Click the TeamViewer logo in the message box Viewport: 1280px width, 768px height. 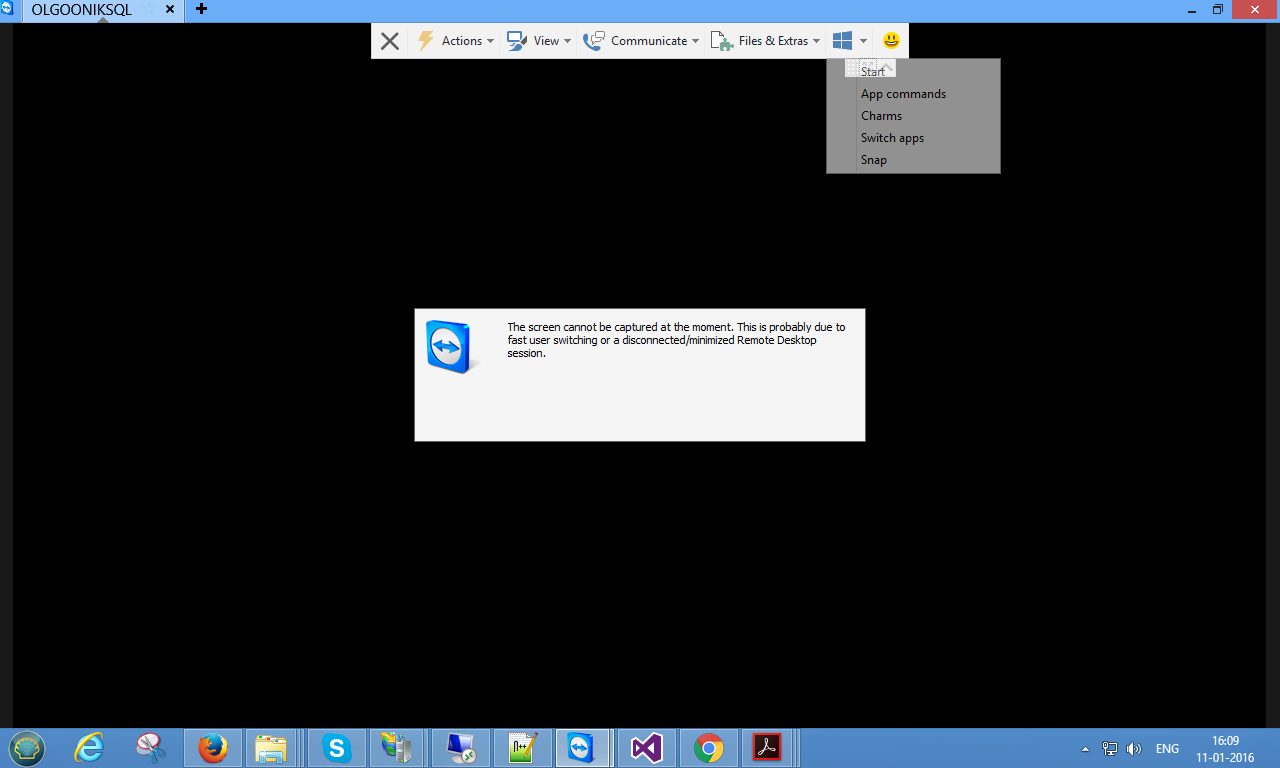coord(452,347)
